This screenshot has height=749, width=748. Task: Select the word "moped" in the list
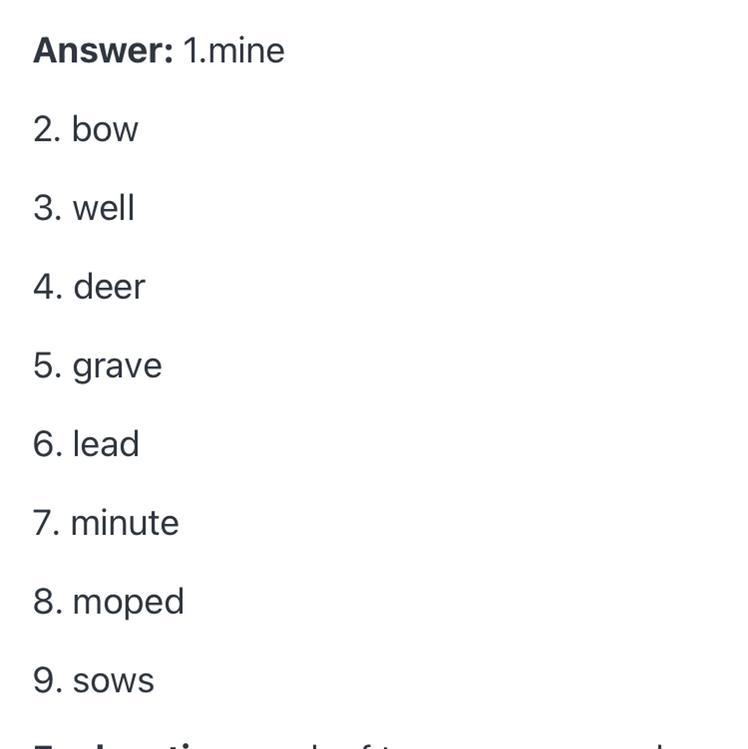(128, 602)
